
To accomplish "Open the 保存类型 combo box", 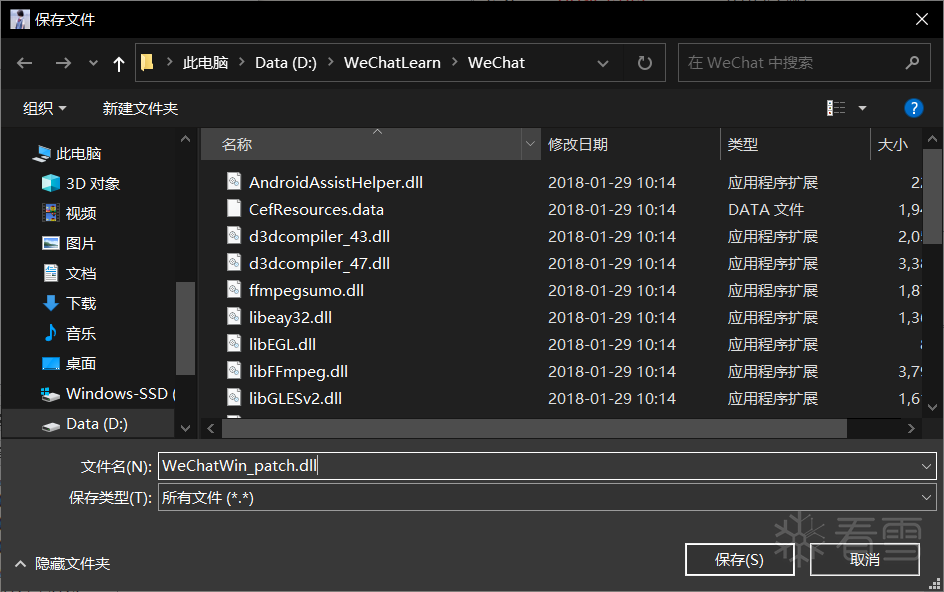I will (547, 497).
